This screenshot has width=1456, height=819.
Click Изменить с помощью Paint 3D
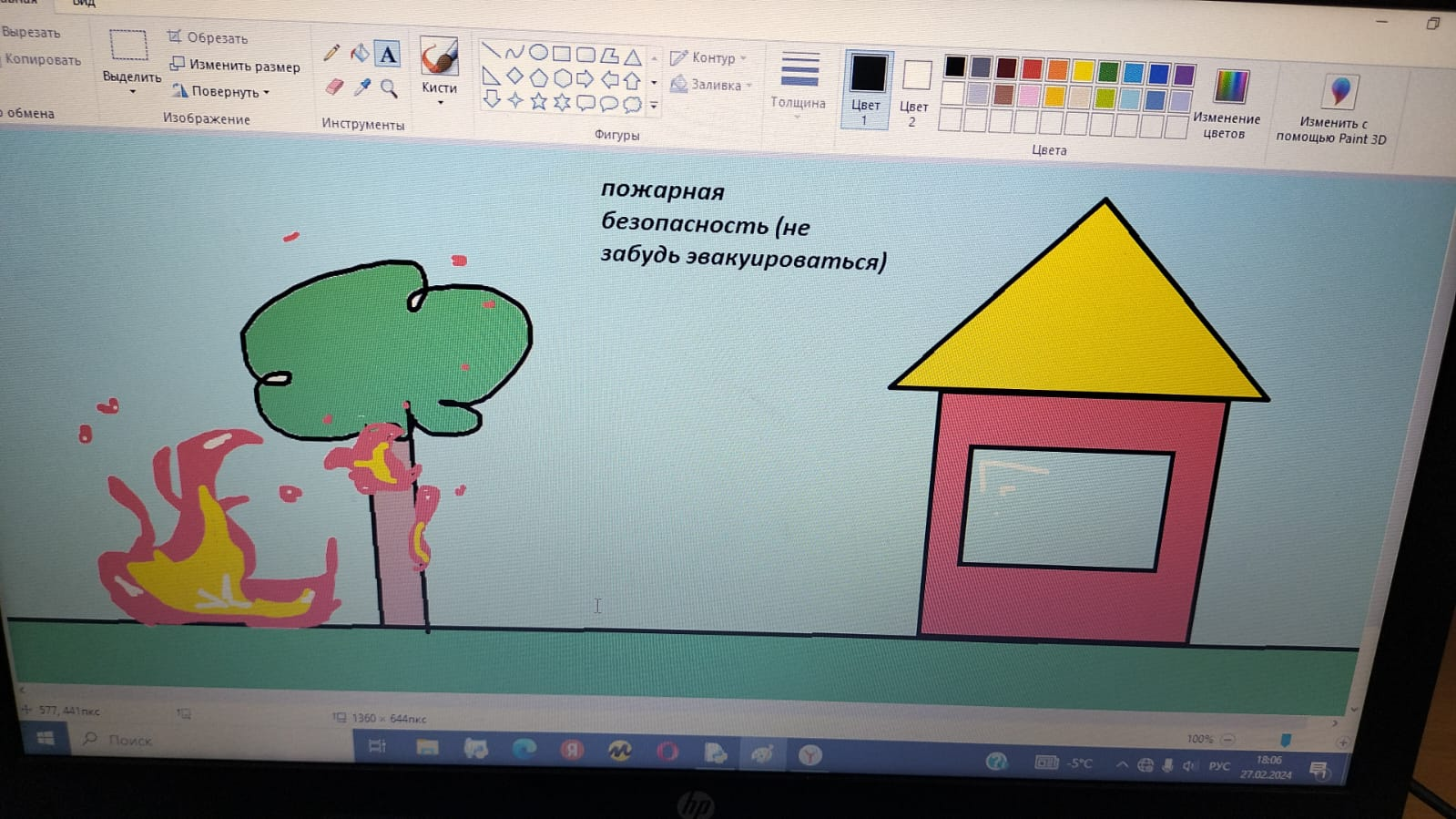click(x=1332, y=109)
